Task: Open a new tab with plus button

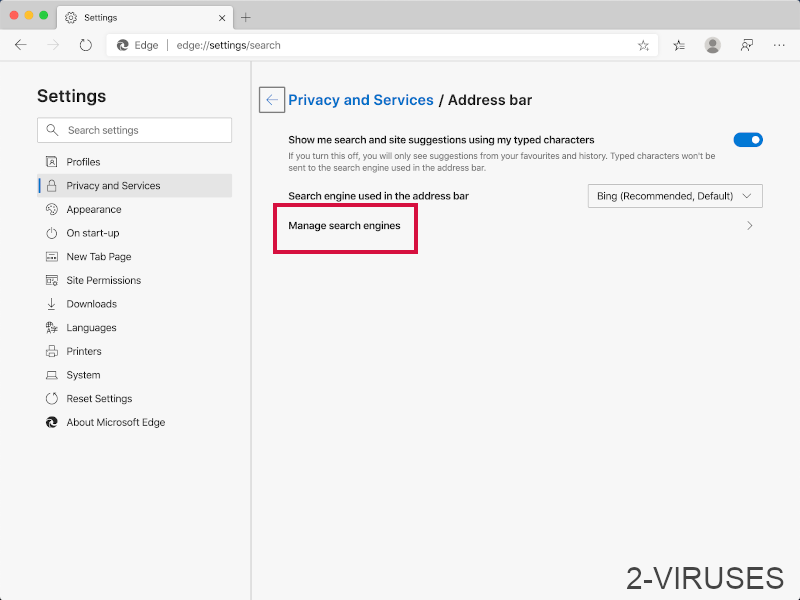Action: pyautogui.click(x=245, y=17)
